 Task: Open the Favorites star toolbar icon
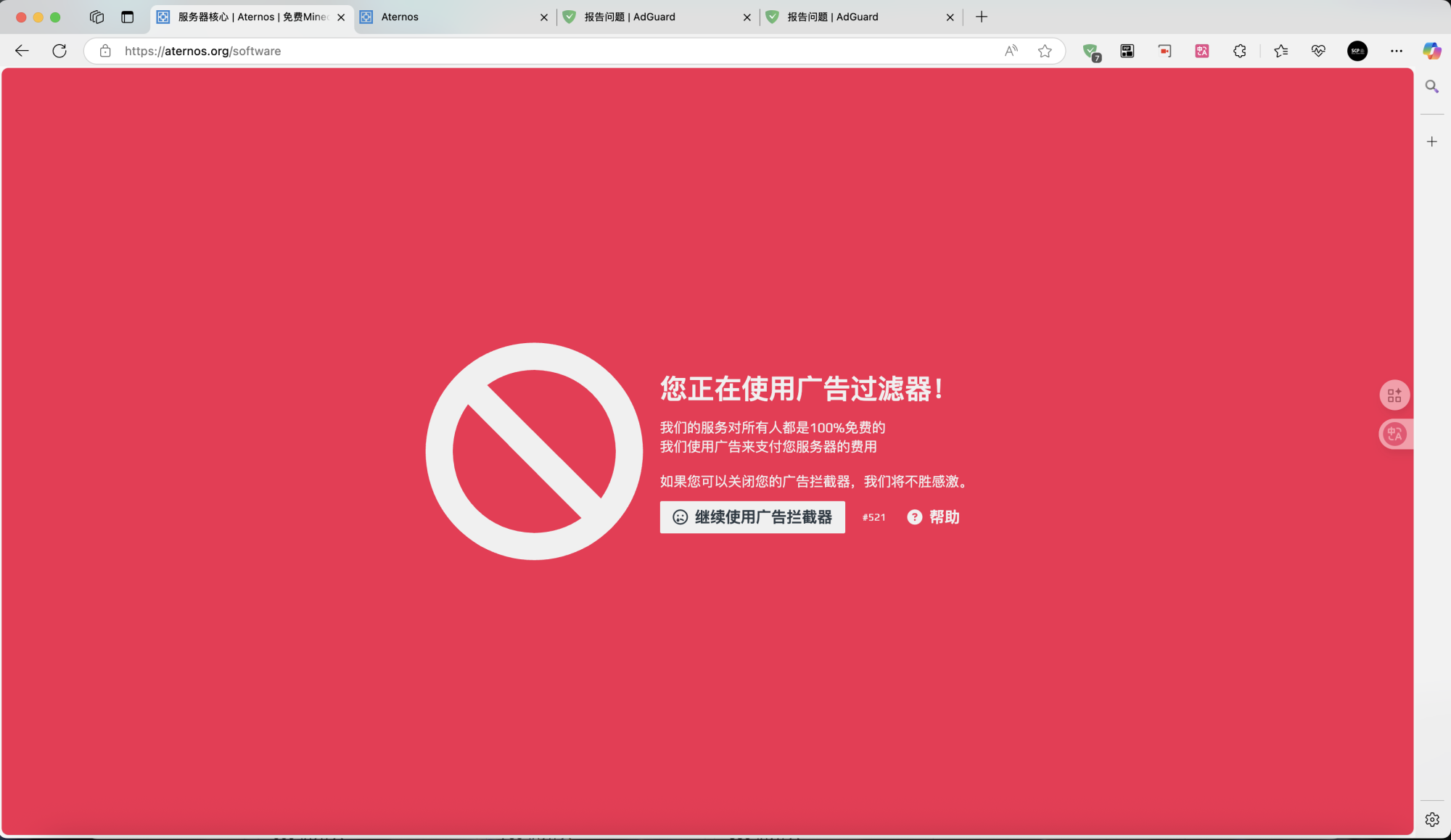(1281, 51)
